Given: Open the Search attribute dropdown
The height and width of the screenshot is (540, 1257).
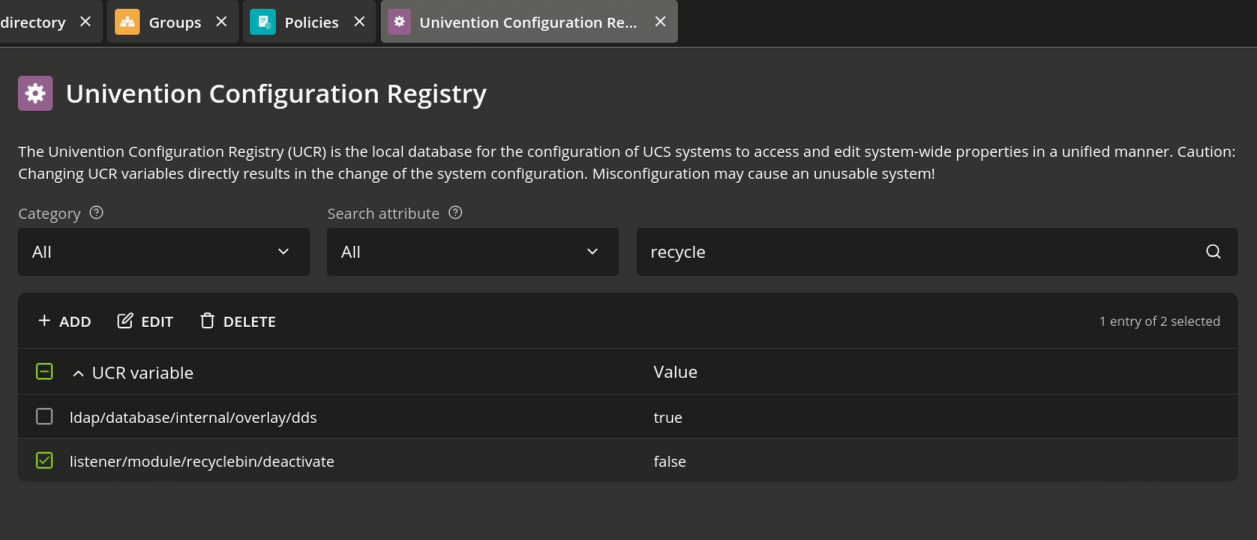Looking at the screenshot, I should tap(472, 252).
